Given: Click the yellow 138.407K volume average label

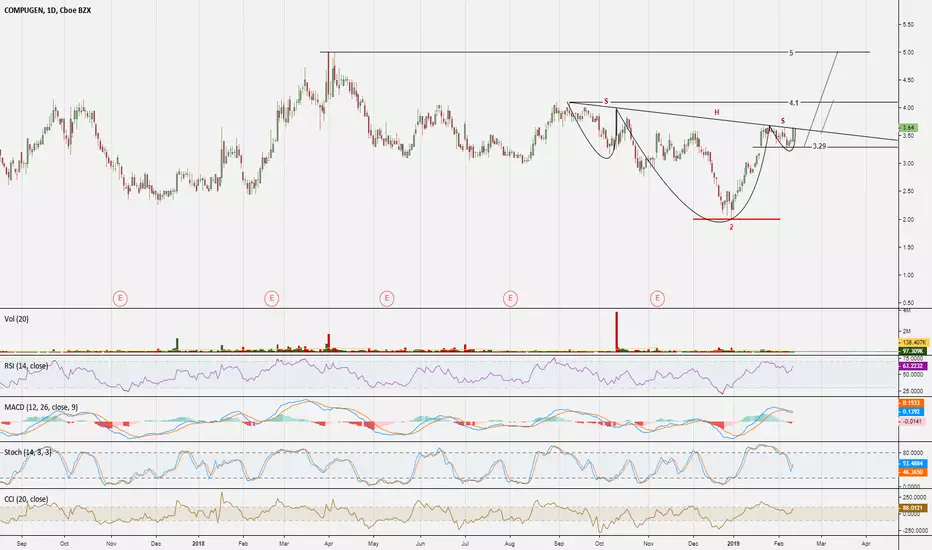Looking at the screenshot, I should [x=913, y=343].
